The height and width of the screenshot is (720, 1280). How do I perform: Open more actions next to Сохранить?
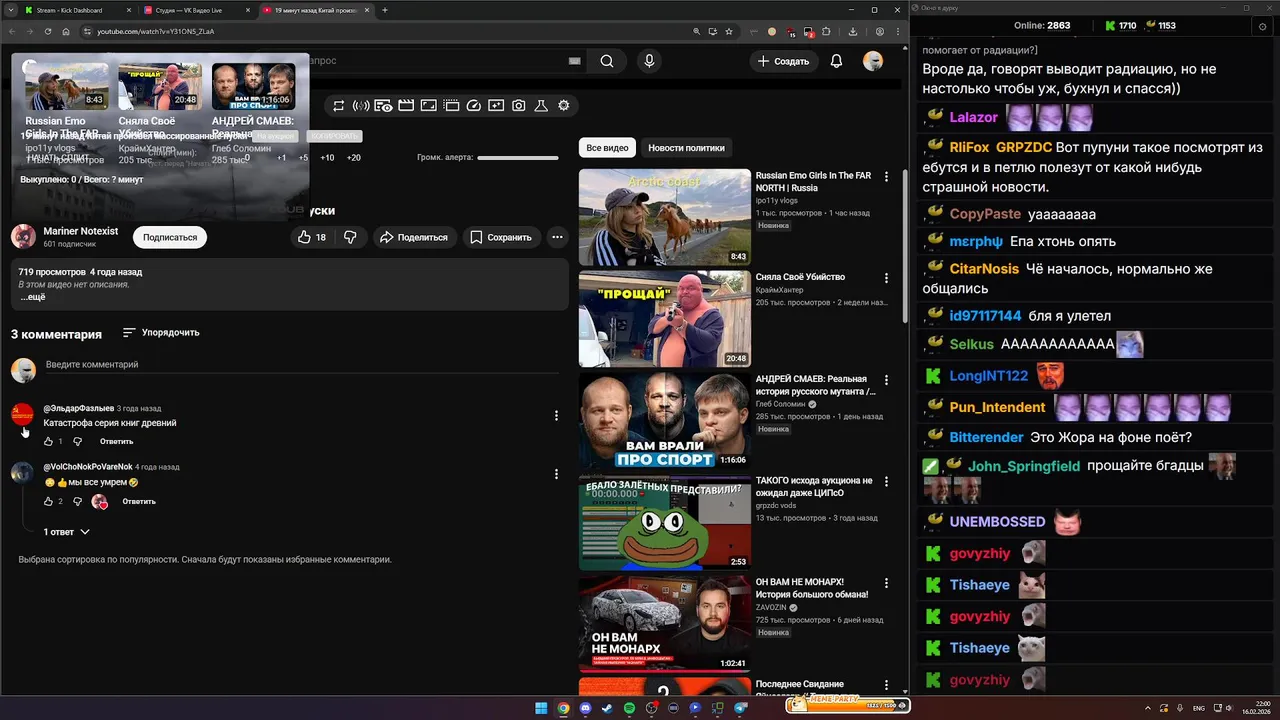click(x=557, y=237)
